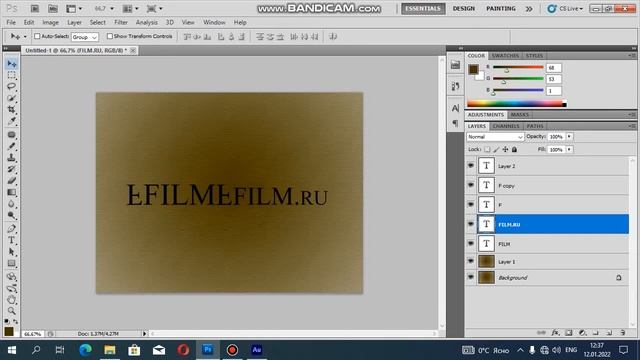Select the Spot Healing Brush tool
The height and width of the screenshot is (360, 640).
(11, 135)
